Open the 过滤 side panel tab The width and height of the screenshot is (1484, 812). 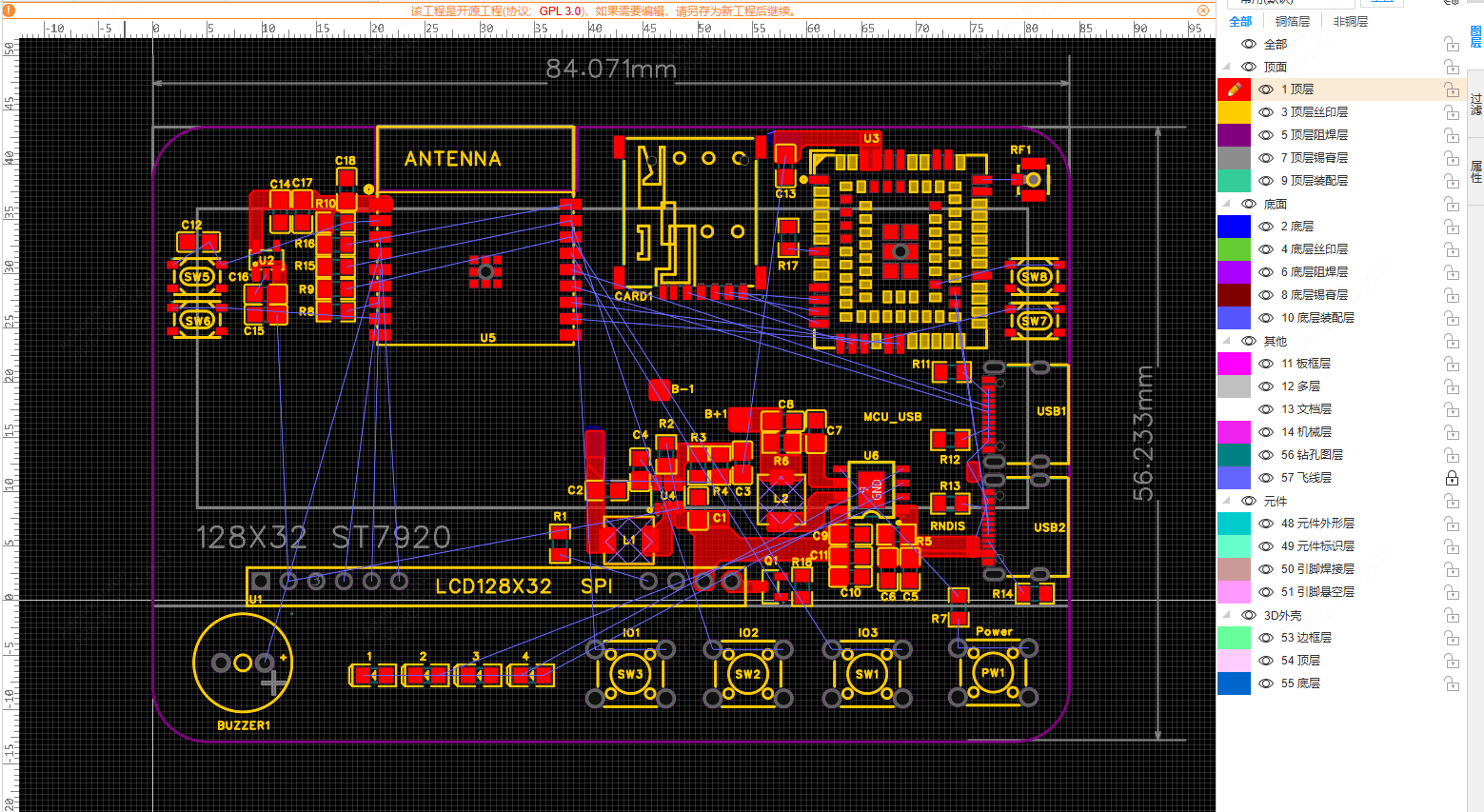(x=1475, y=104)
